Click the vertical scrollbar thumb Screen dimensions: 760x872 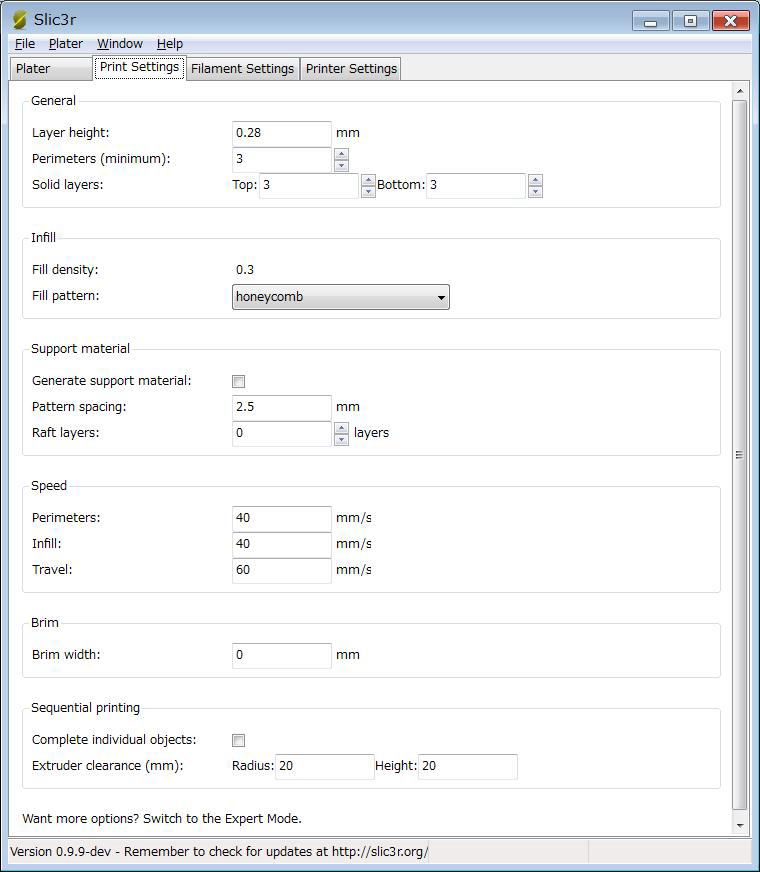click(x=739, y=455)
